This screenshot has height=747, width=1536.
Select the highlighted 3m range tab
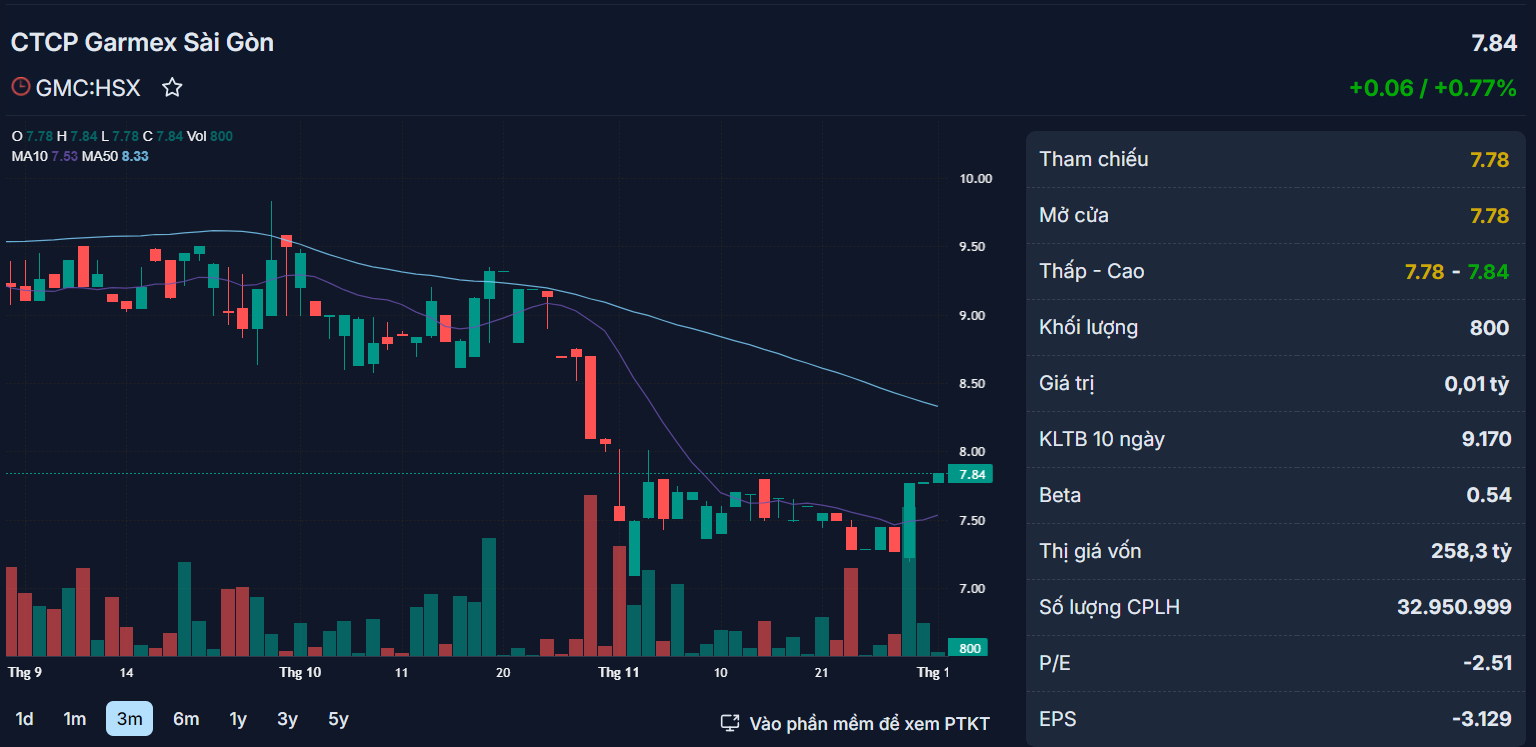pos(129,719)
